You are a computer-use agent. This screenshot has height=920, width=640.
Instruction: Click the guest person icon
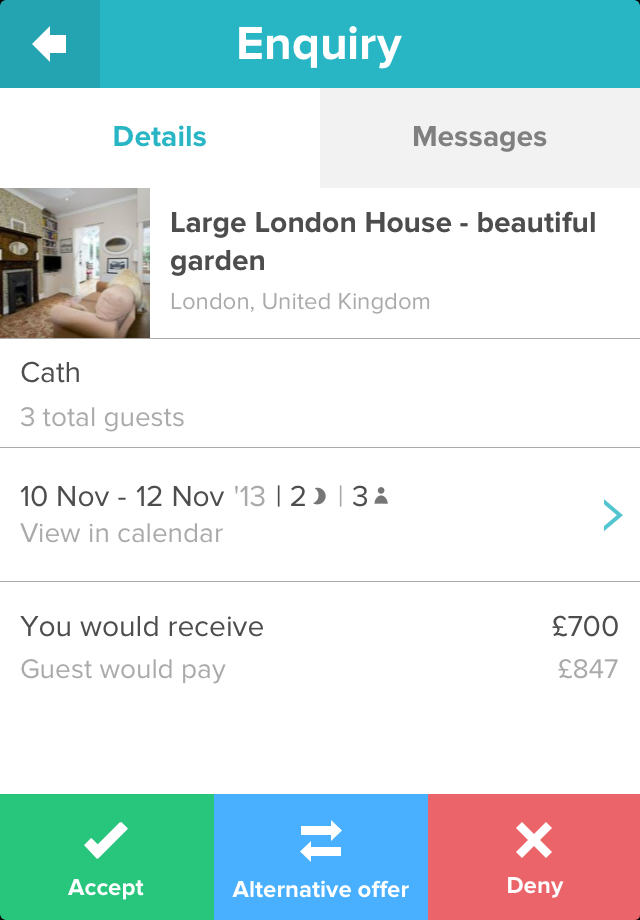[x=381, y=496]
